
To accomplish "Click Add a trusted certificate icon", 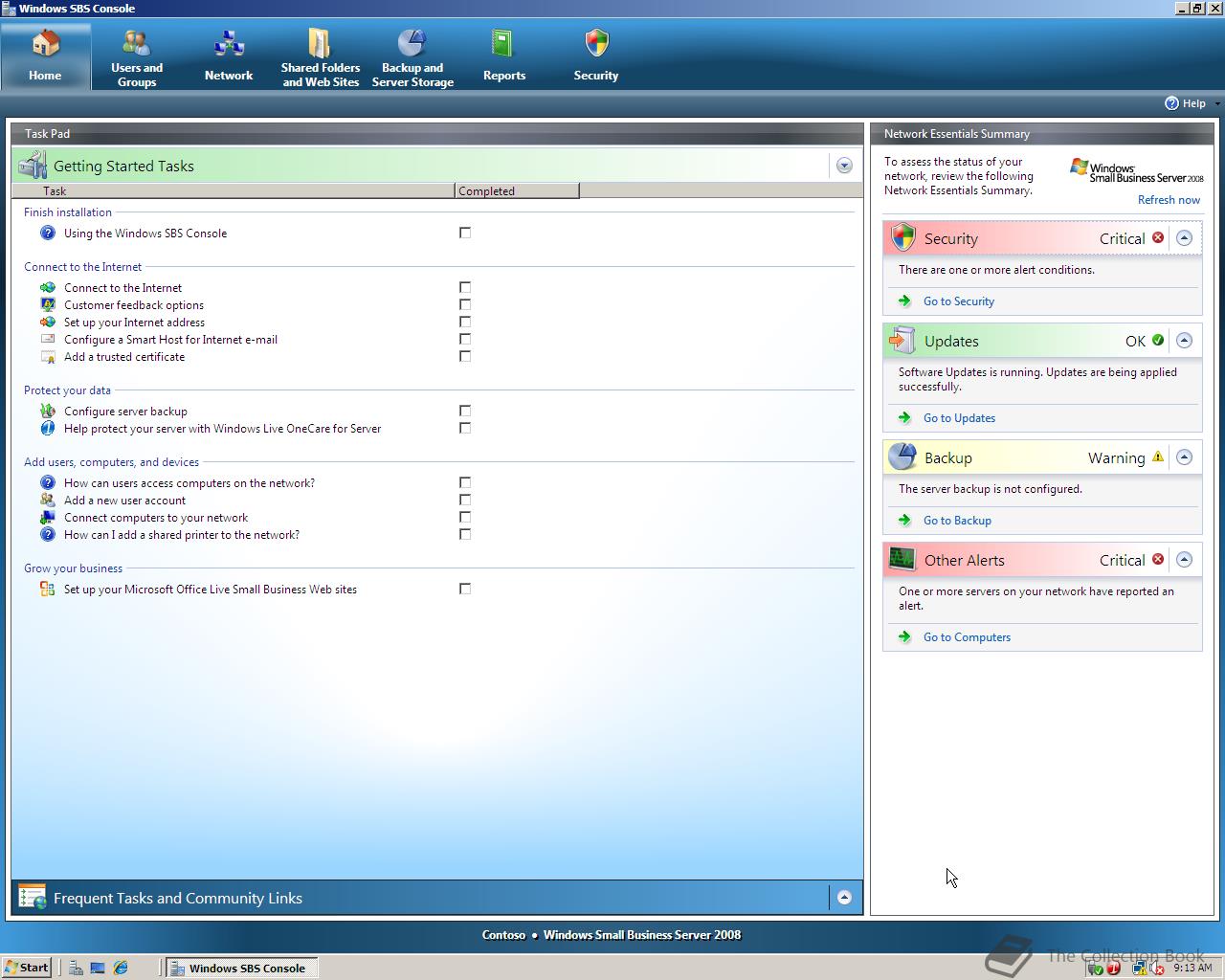I will click(x=48, y=356).
